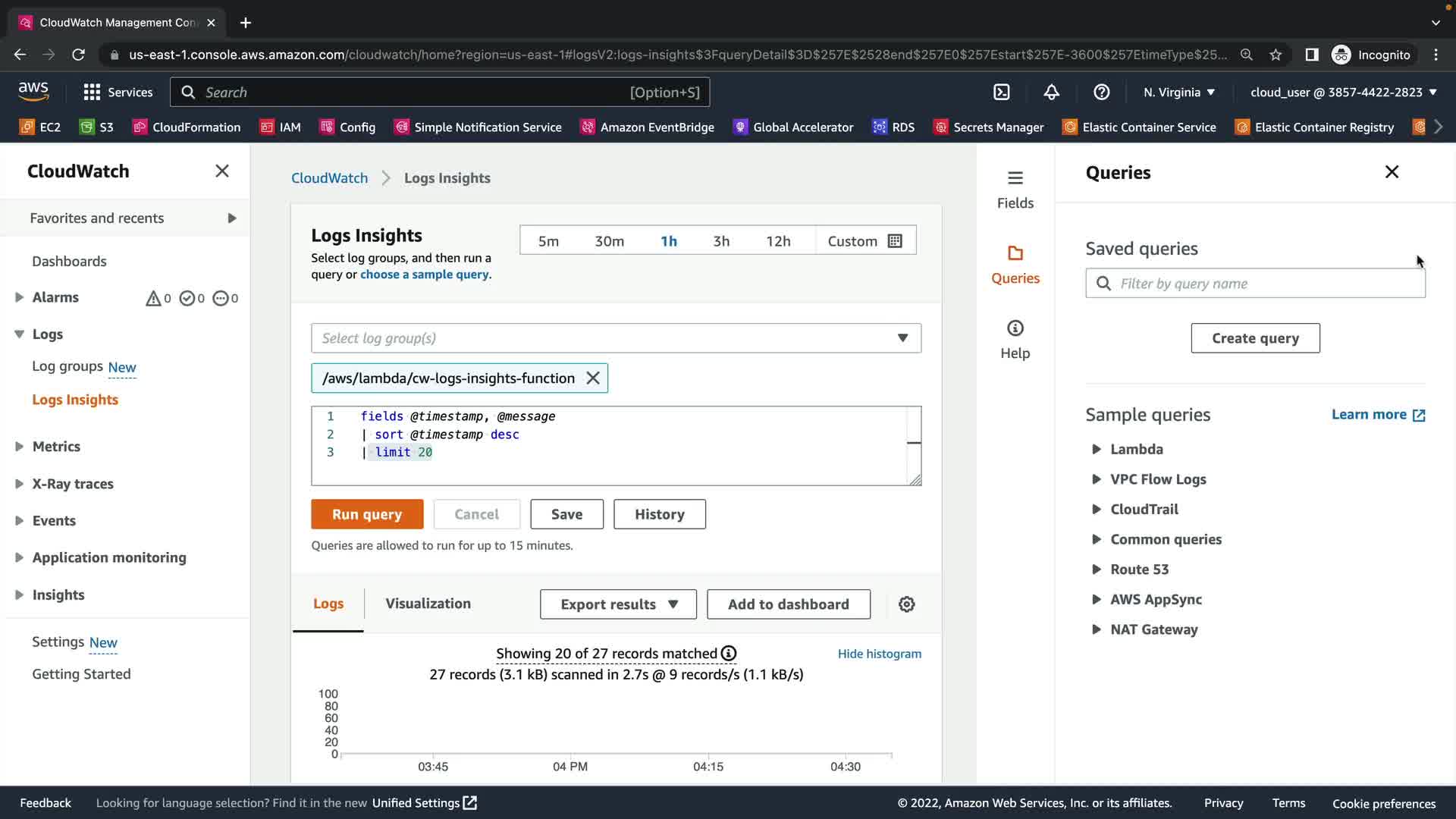1456x819 pixels.
Task: Open the AWS CloudShell icon
Action: coord(1002,93)
